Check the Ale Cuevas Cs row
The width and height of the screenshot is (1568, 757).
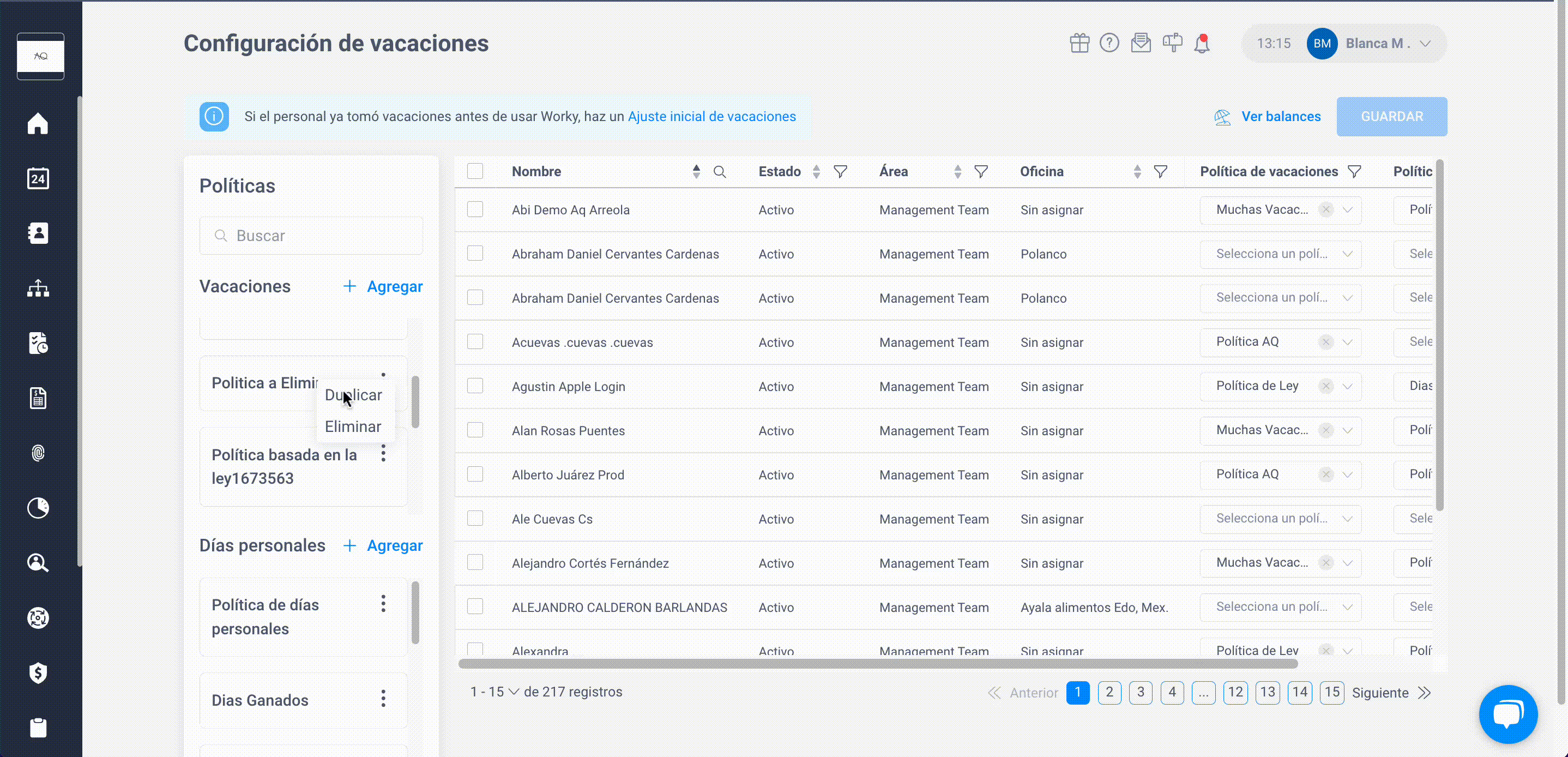(x=475, y=518)
